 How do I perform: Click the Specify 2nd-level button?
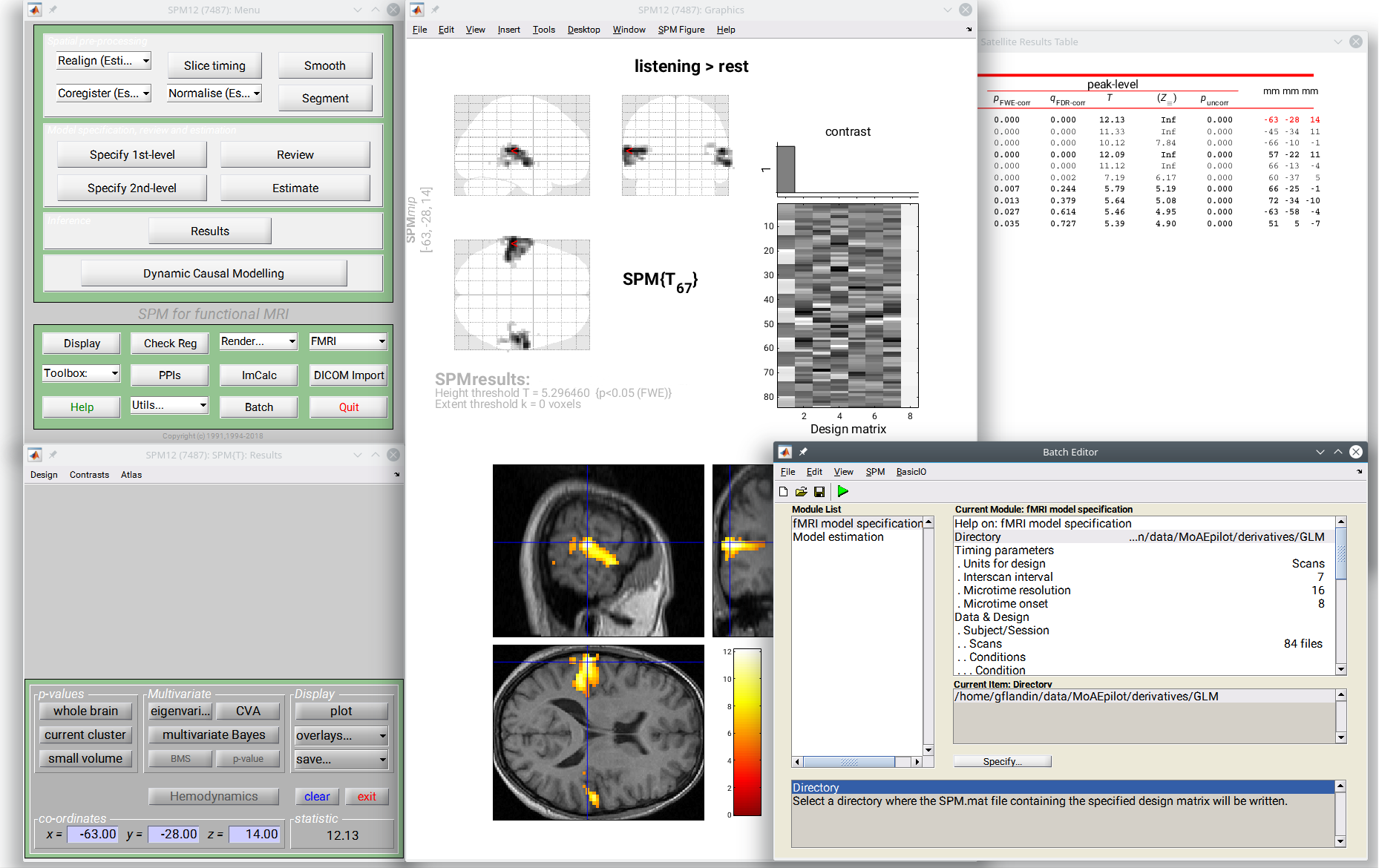click(132, 188)
